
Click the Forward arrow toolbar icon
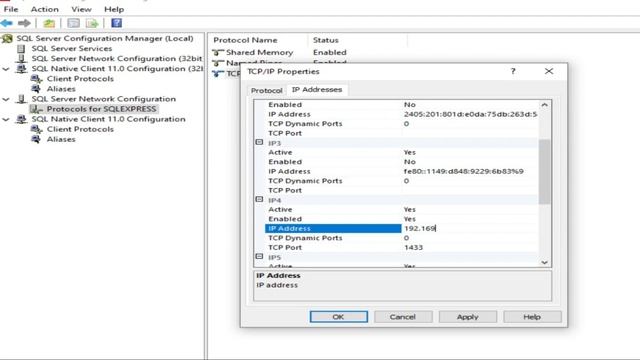(x=24, y=23)
